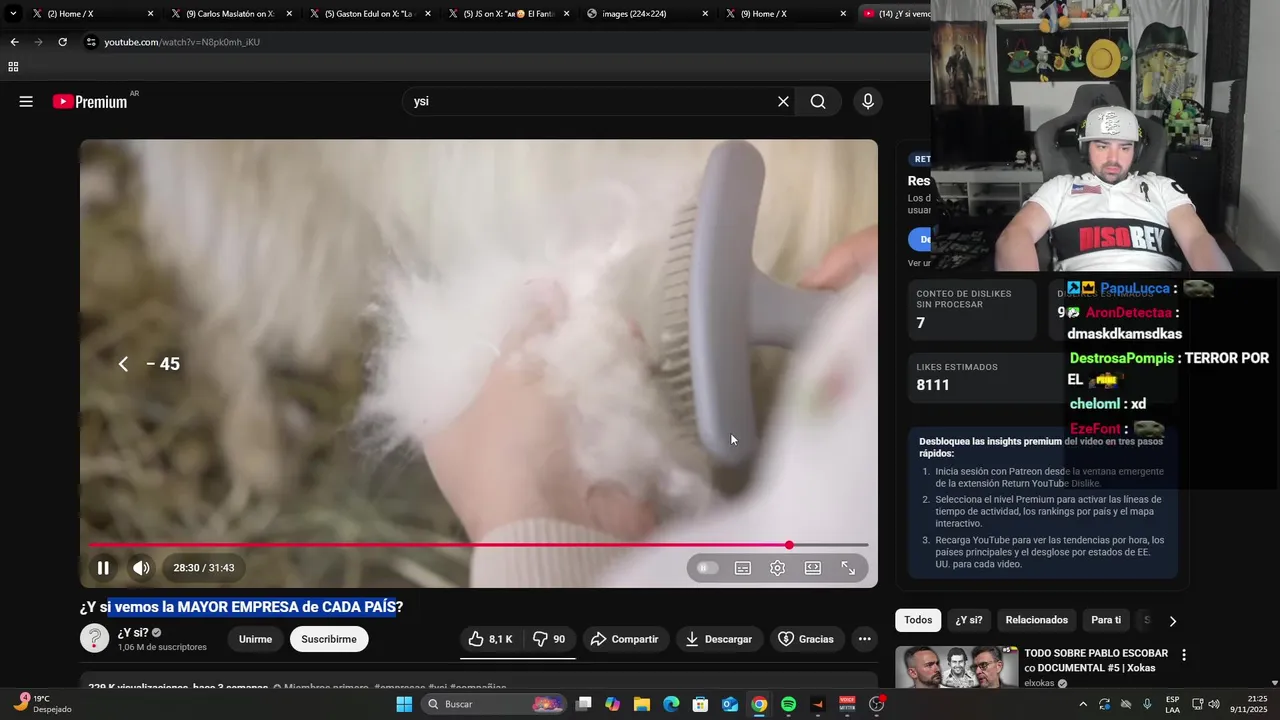The height and width of the screenshot is (720, 1280).
Task: Enter full screen mode
Action: click(x=848, y=568)
